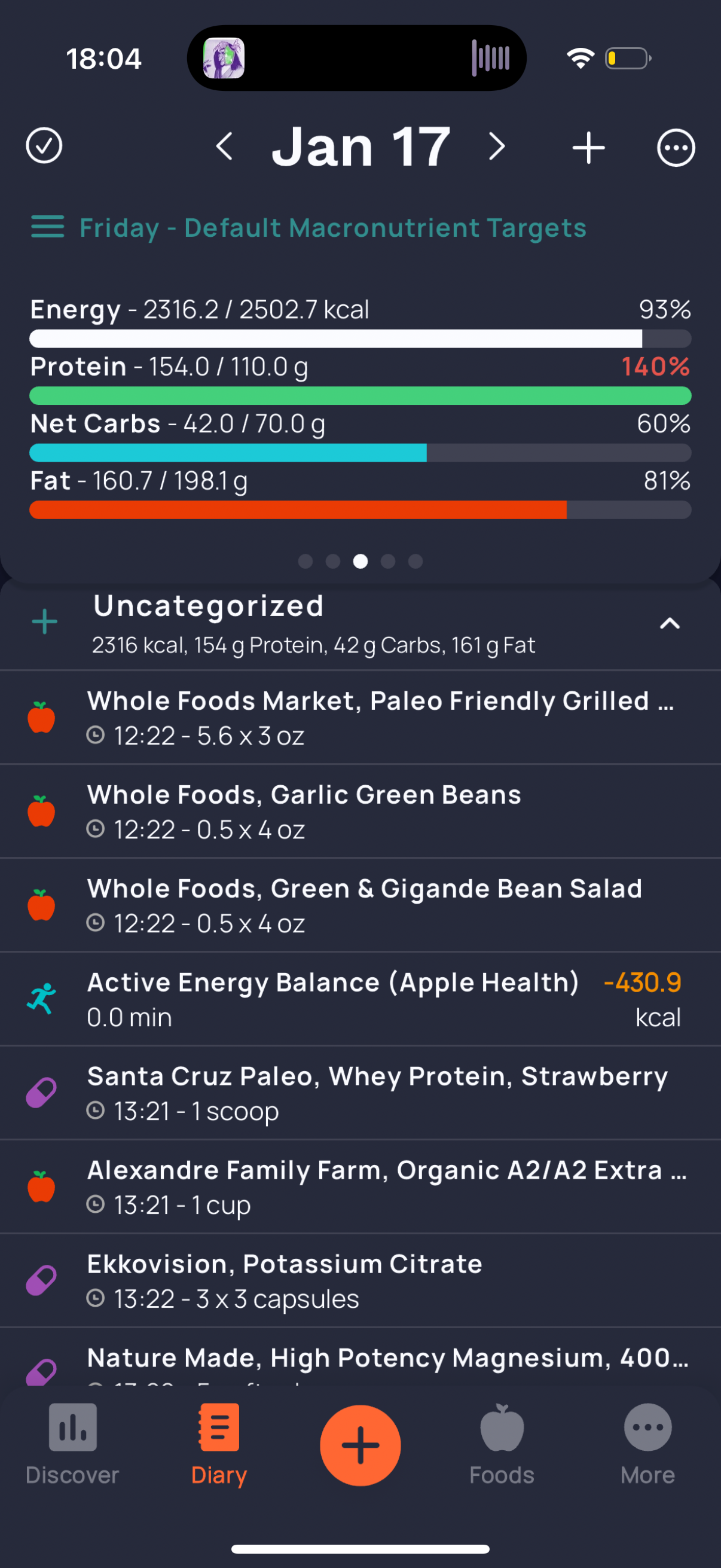721x1568 pixels.
Task: Select the first summary page dot
Action: (x=305, y=561)
